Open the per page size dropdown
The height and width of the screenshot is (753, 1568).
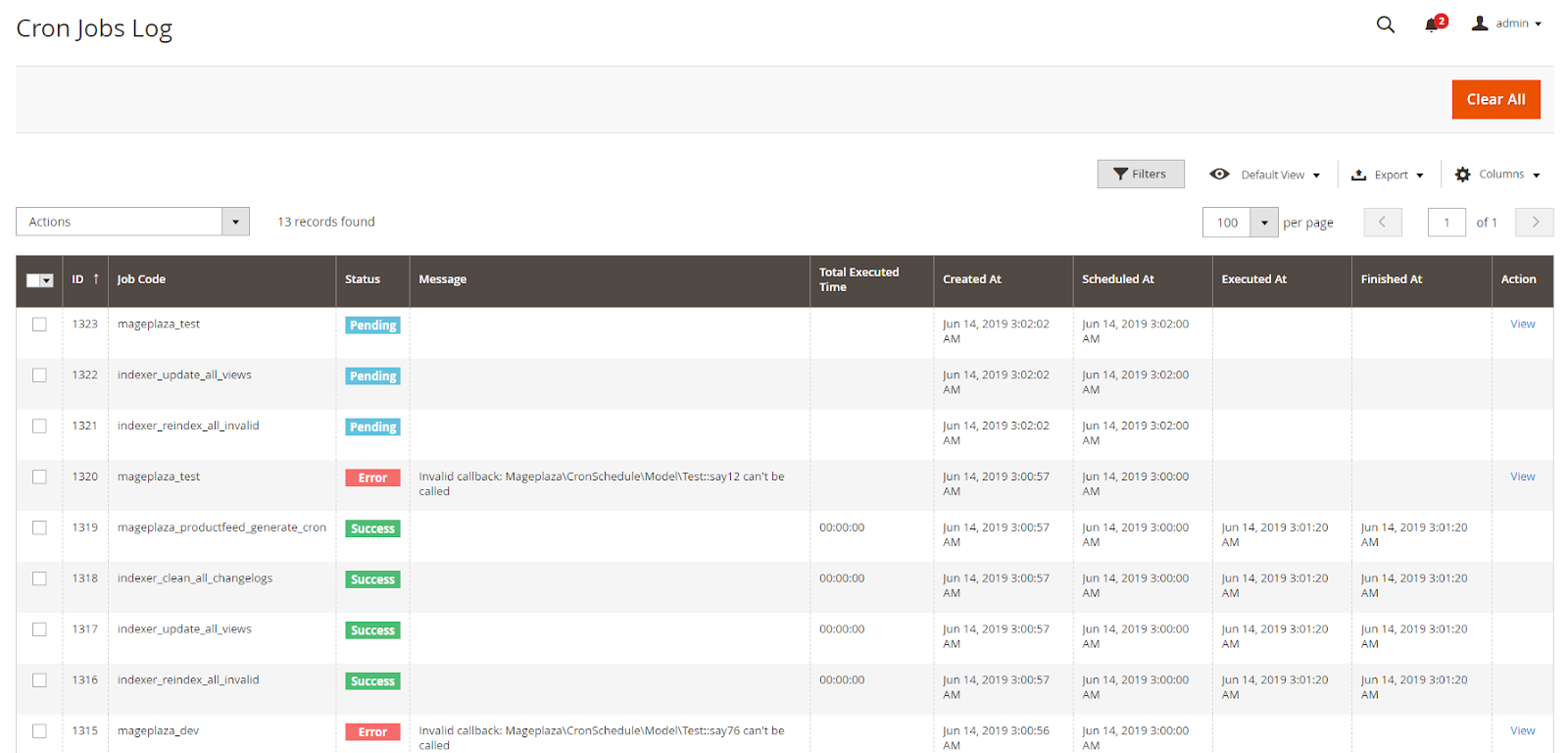tap(1264, 223)
